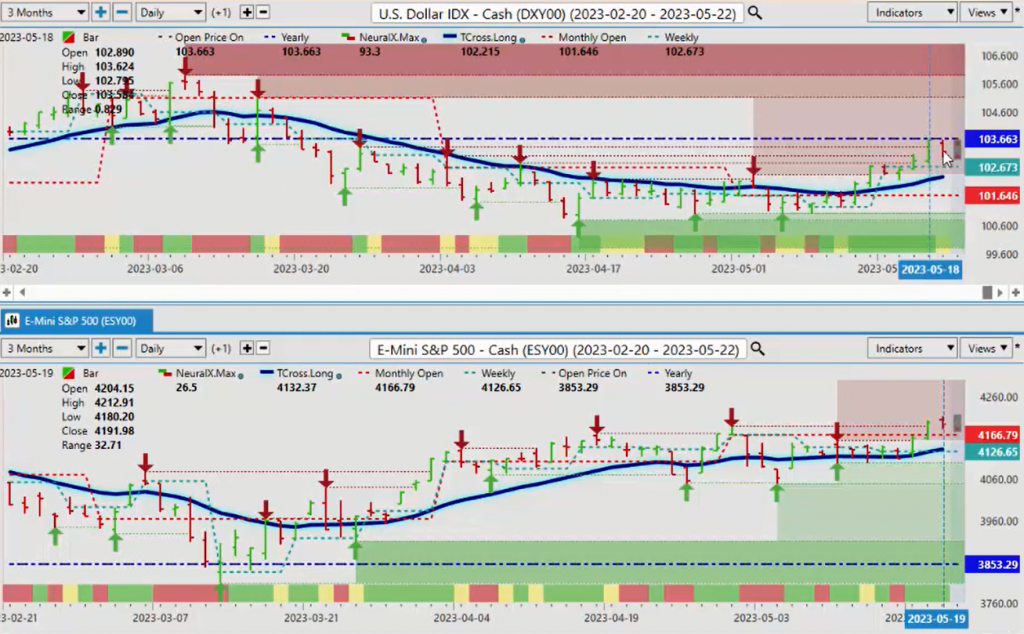This screenshot has width=1024, height=634.
Task: Click the black plus in the E-Mini S&P toolbar
Action: click(x=247, y=348)
